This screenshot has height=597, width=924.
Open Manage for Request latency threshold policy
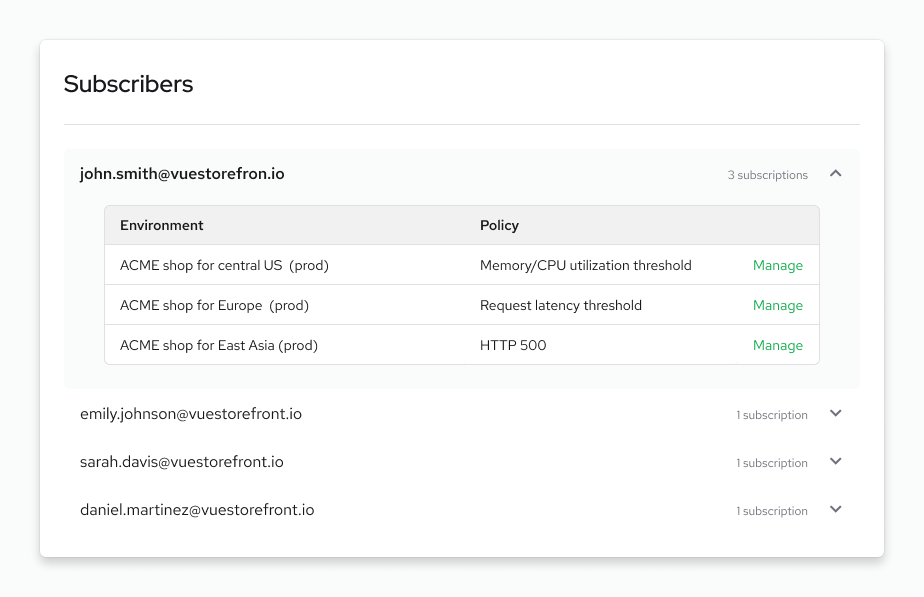778,305
